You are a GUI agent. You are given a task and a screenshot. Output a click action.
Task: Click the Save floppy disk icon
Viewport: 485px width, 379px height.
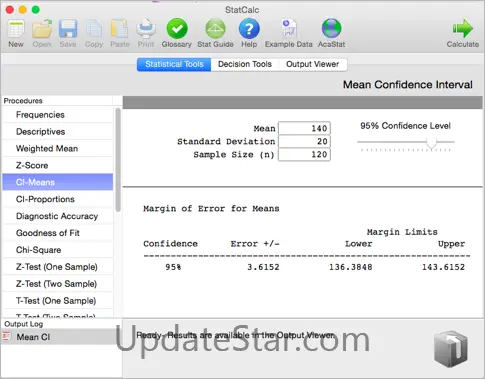pos(68,29)
